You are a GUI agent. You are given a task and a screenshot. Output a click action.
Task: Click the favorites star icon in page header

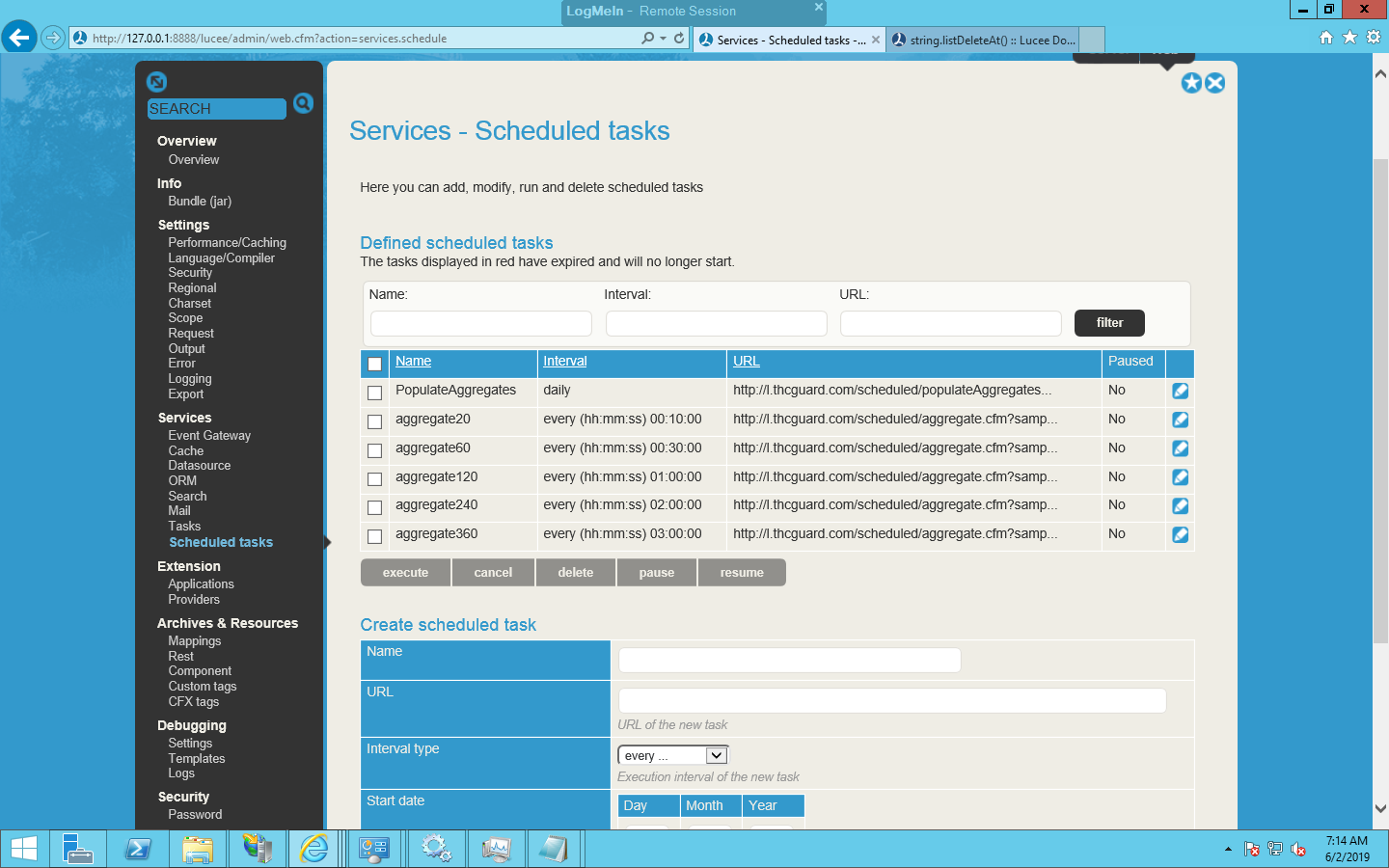pyautogui.click(x=1191, y=83)
